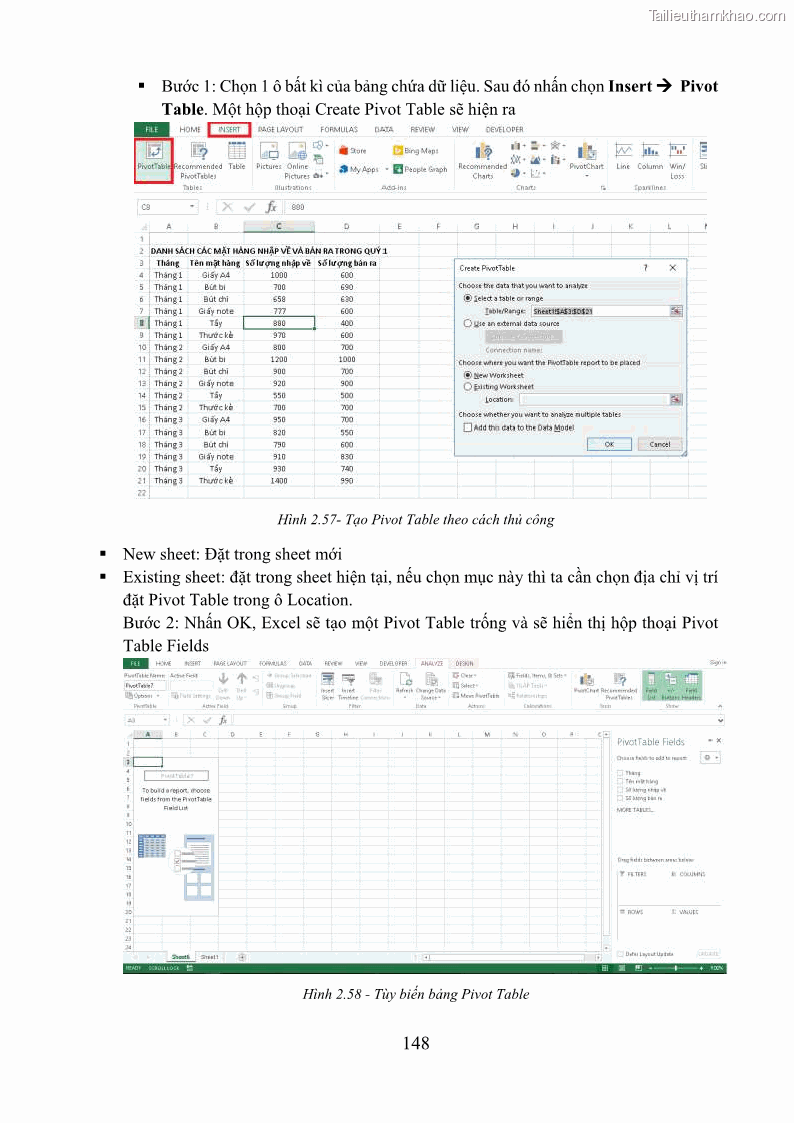Check 'Add this data to the Data Model'
This screenshot has width=794, height=1123.
click(x=468, y=427)
